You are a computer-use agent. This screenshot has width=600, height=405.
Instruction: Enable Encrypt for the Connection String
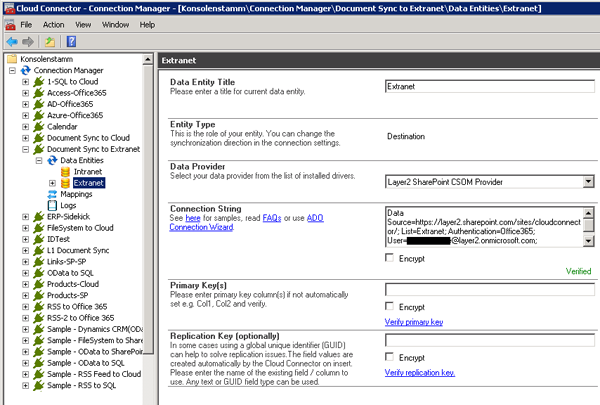(391, 258)
